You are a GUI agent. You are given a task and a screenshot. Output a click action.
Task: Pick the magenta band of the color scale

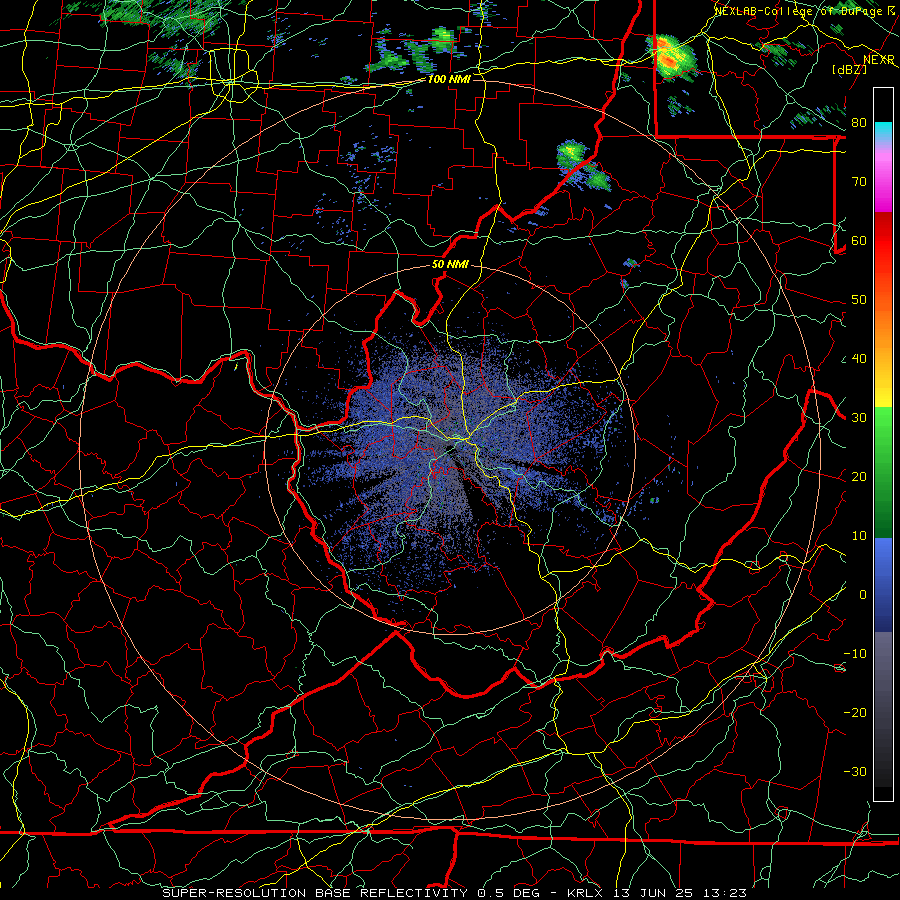pyautogui.click(x=883, y=184)
